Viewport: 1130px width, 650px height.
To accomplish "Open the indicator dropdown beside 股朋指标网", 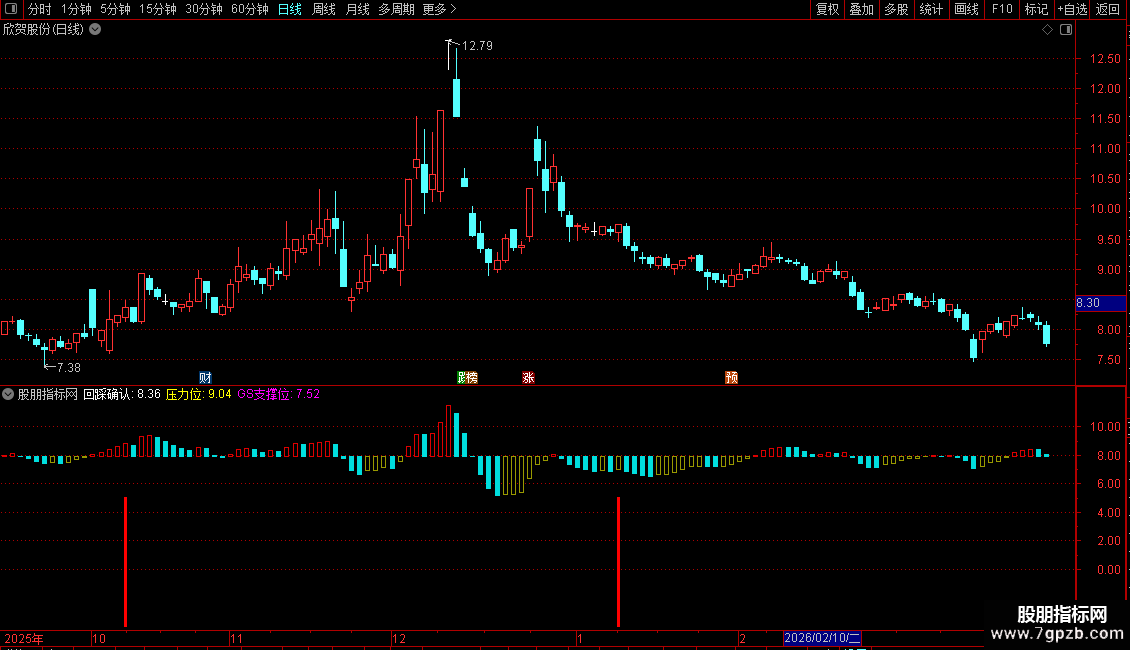I will pyautogui.click(x=8, y=394).
